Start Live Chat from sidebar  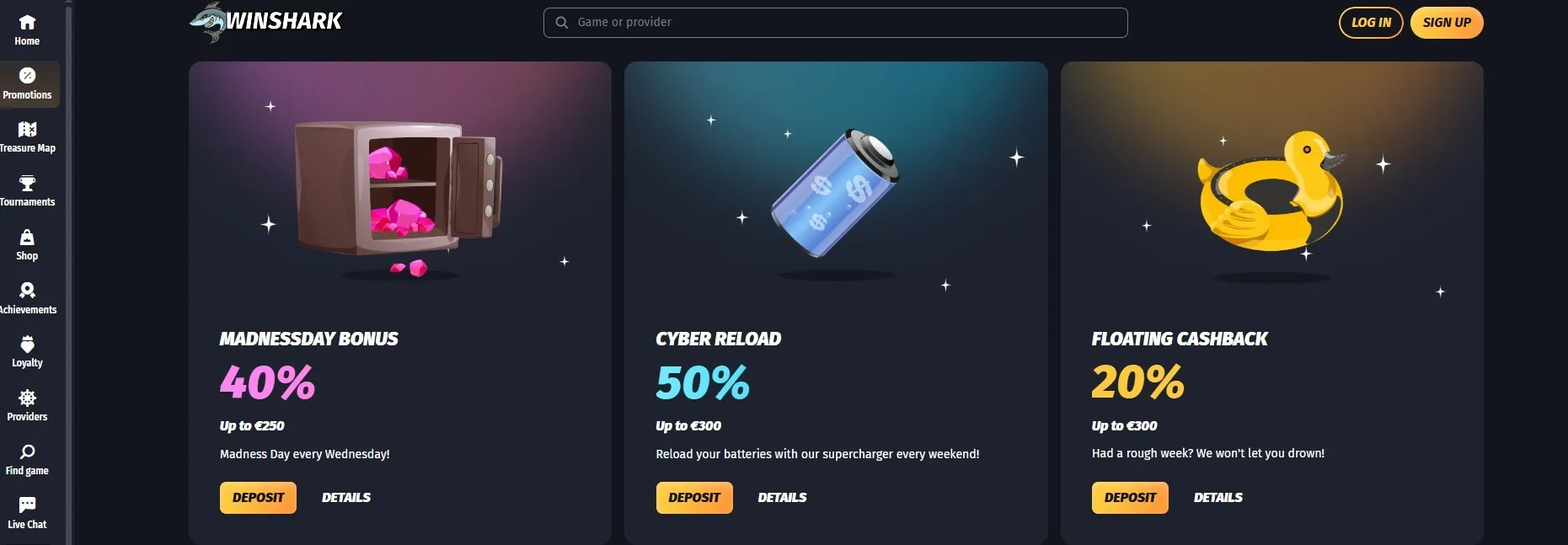pos(27,511)
